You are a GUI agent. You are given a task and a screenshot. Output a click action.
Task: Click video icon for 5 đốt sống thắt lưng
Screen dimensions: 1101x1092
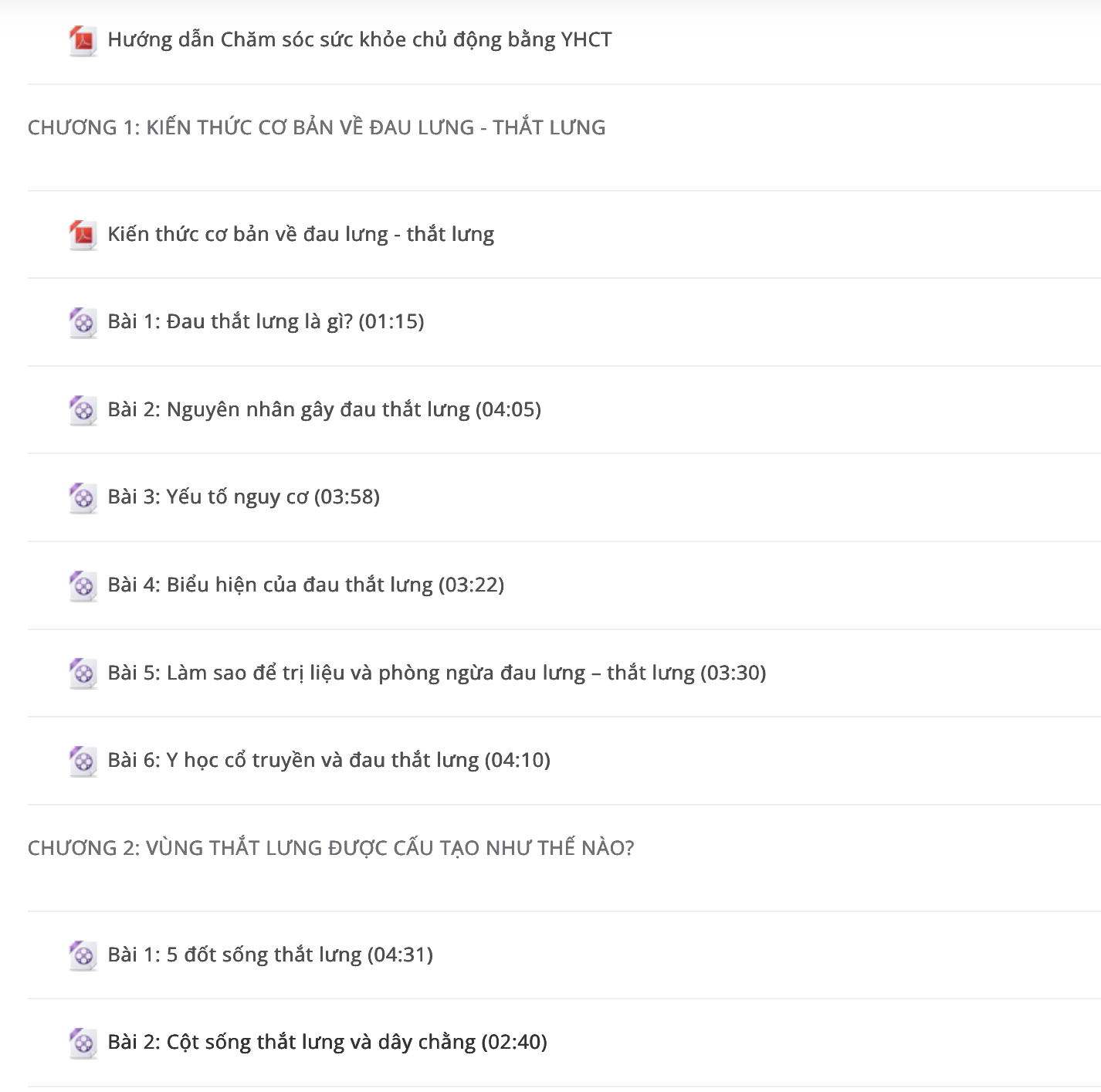coord(83,955)
